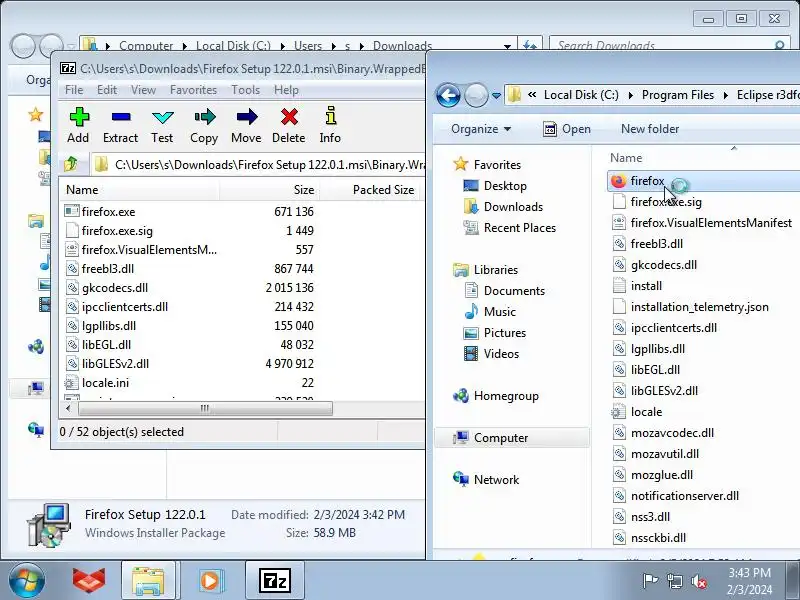The height and width of the screenshot is (600, 800).
Task: Click the 7-Zip horizontal scrollbar thumb
Action: 205,408
